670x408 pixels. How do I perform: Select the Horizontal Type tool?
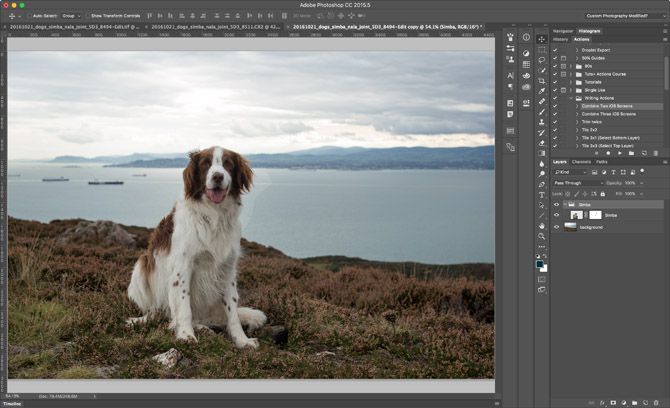542,195
